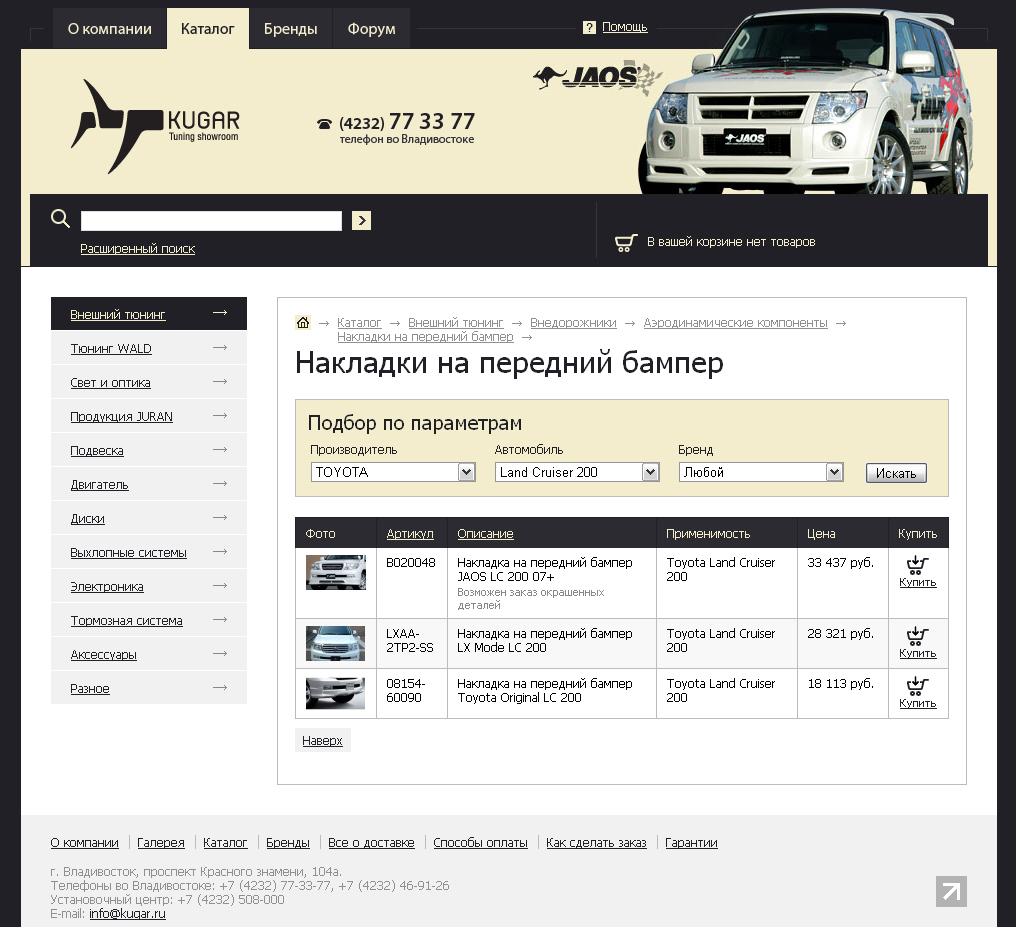The width and height of the screenshot is (1016, 927).
Task: Switch to the Каталог tab
Action: 207,29
